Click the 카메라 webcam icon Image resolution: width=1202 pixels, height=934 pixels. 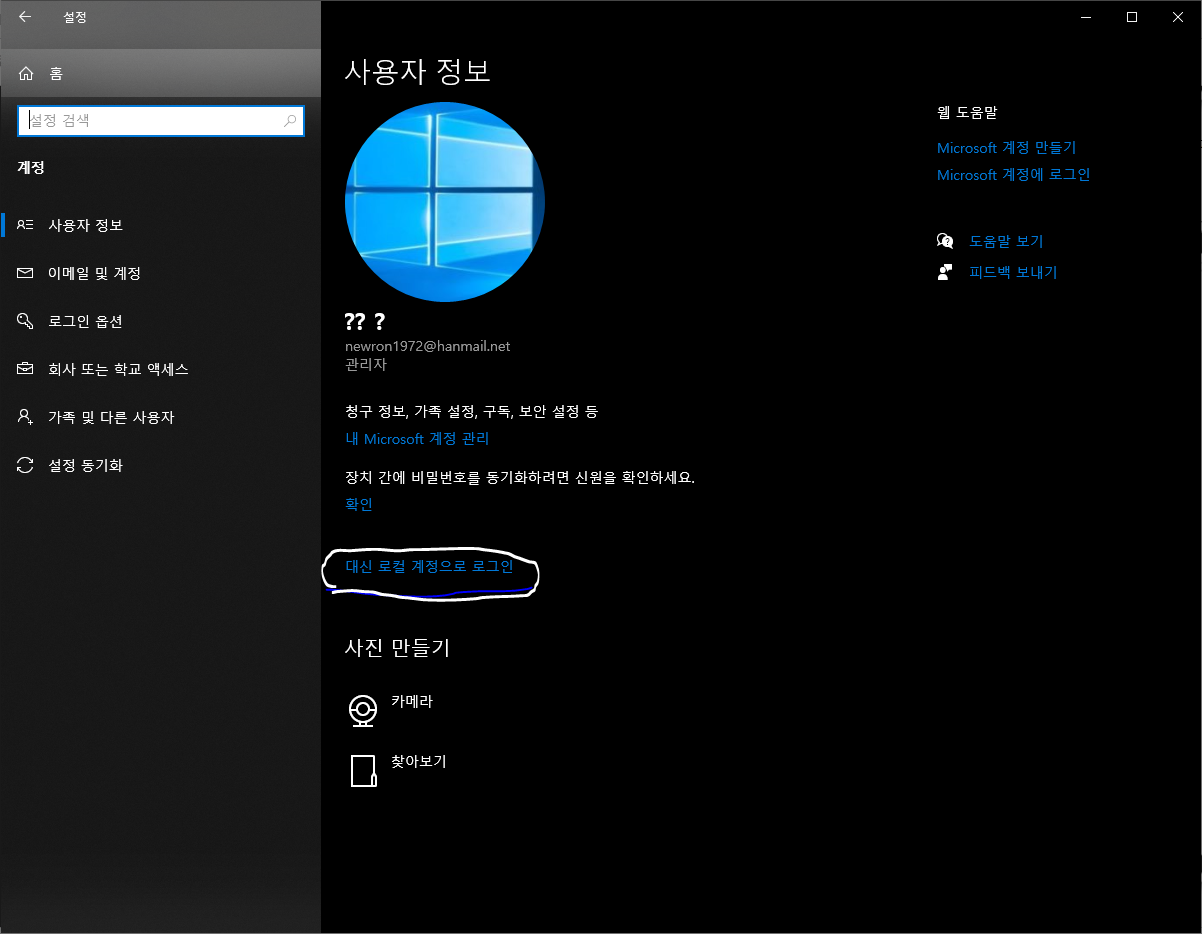tap(362, 710)
